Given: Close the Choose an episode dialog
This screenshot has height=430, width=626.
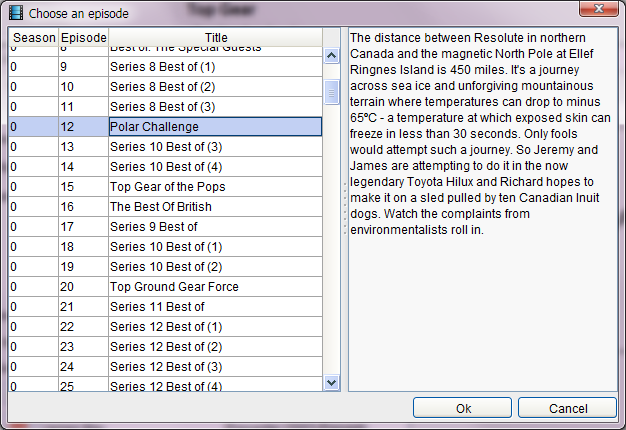Looking at the screenshot, I should click(598, 9).
